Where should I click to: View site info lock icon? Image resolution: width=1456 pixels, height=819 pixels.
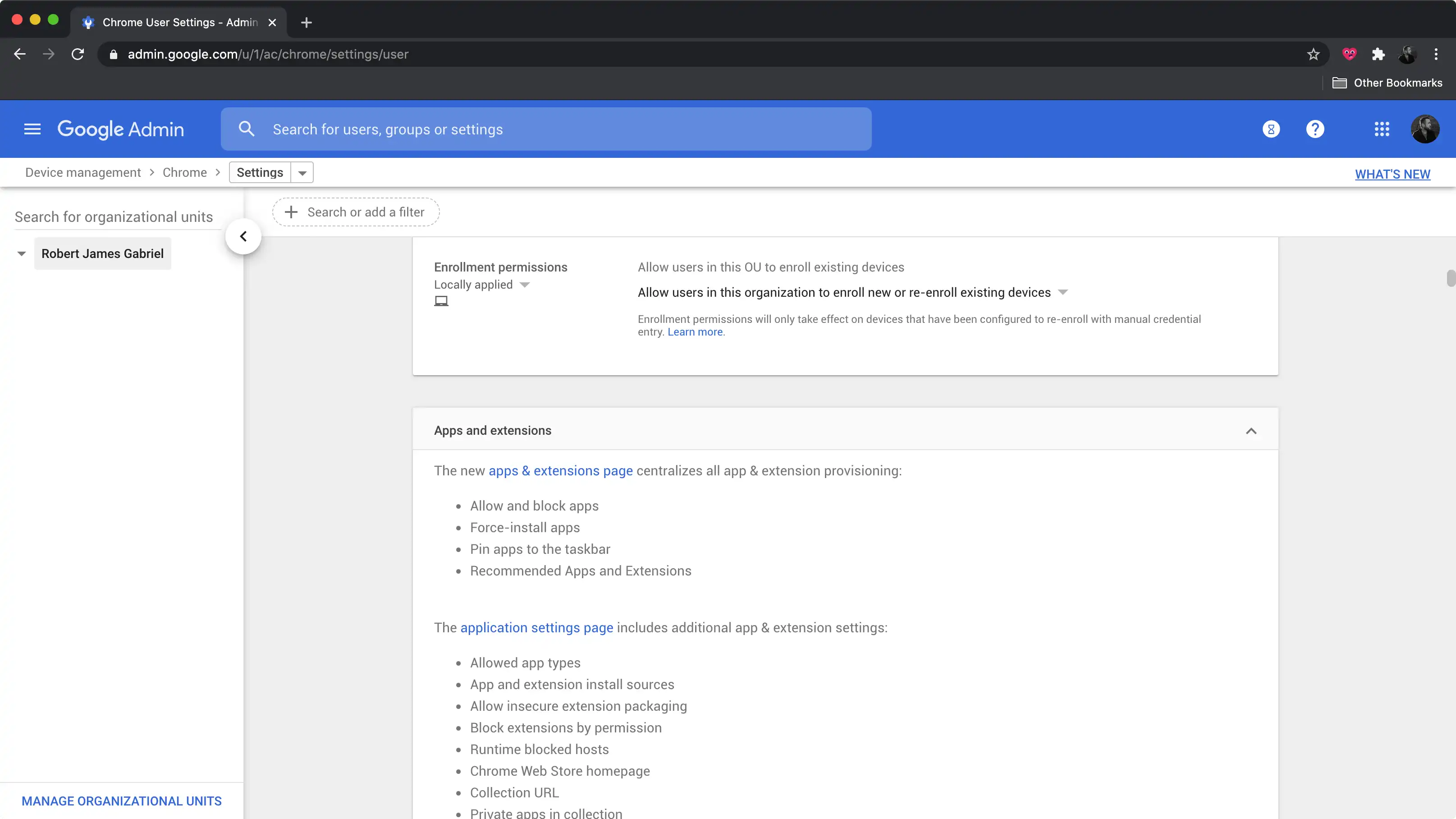113,54
